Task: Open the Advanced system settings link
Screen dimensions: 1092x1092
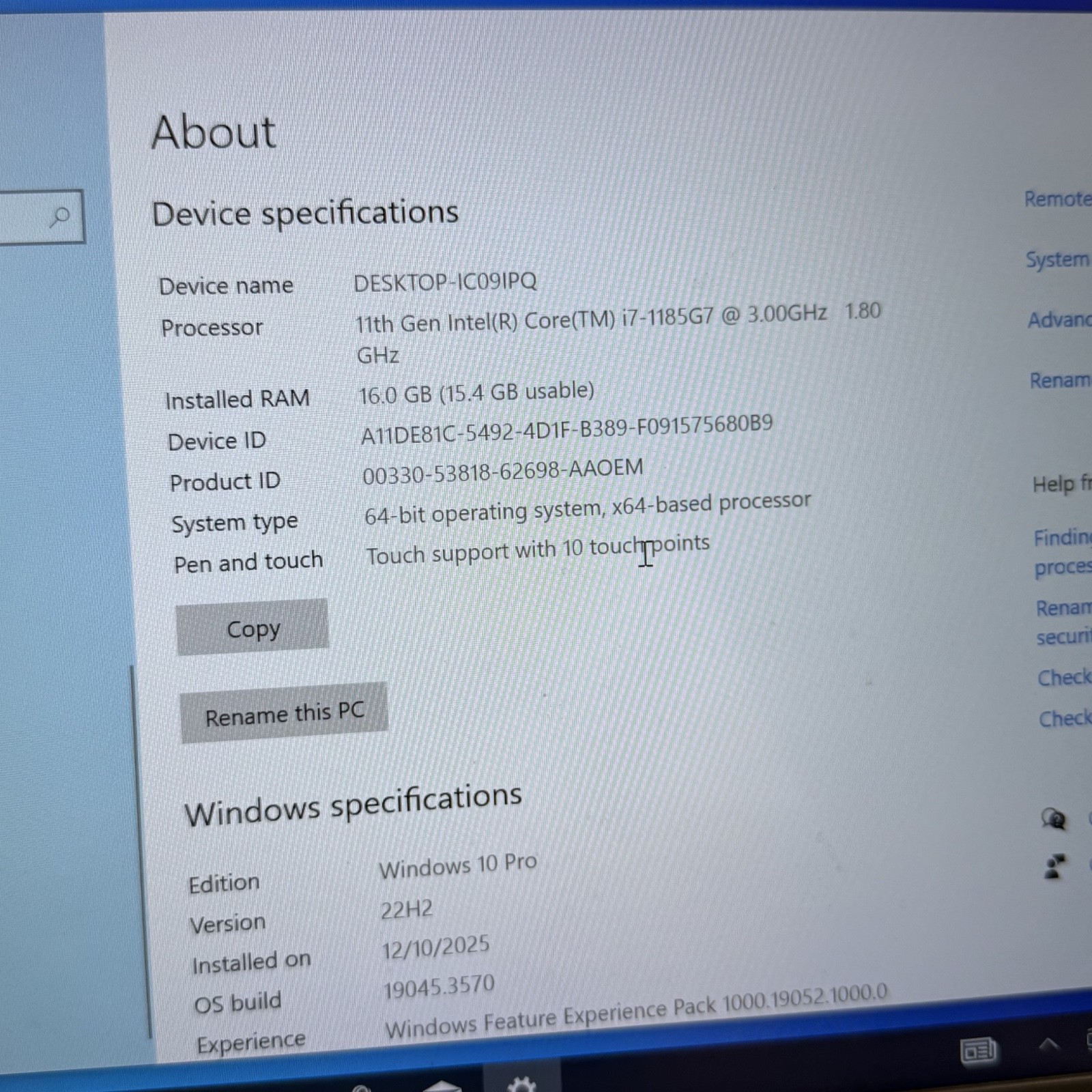Action: click(x=1060, y=319)
